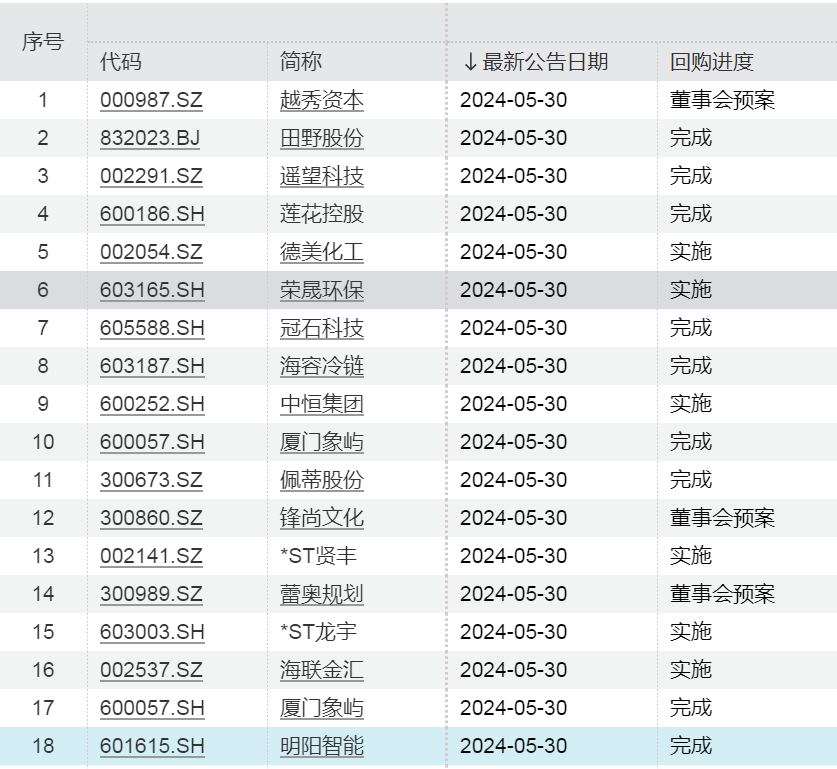Select row number 18
Viewport: 837px width, 769px height.
click(x=43, y=746)
